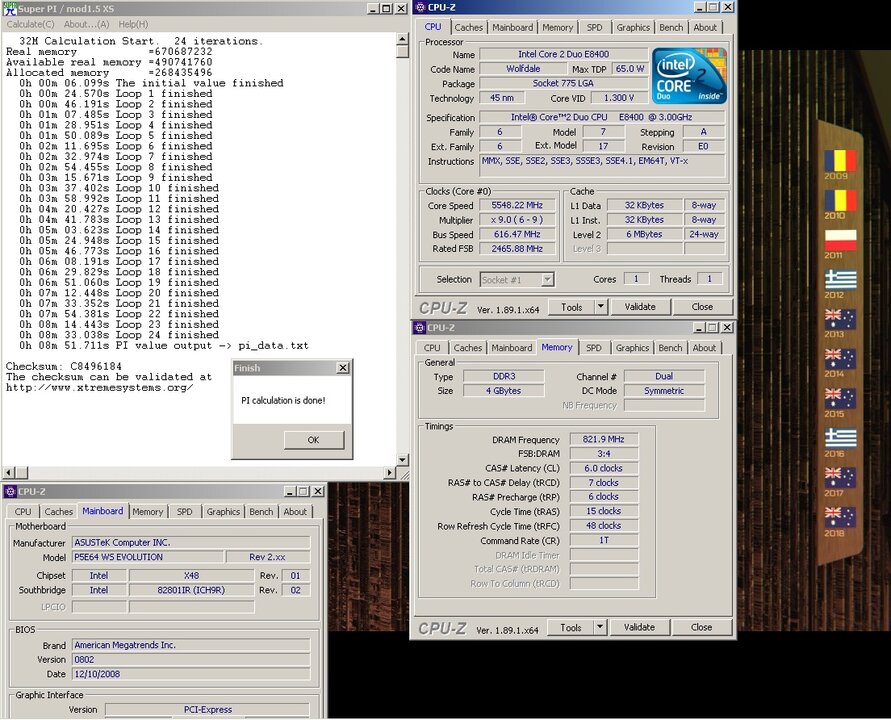Image resolution: width=891 pixels, height=720 pixels.
Task: Click Super PI vertical scrollbar down arrow
Action: (403, 460)
